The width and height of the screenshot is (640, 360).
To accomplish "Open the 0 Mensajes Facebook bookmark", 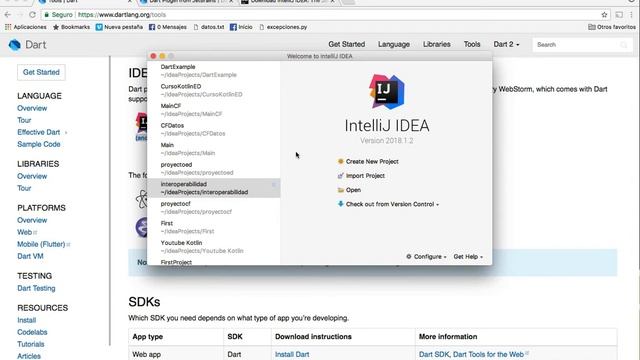I will pyautogui.click(x=168, y=27).
